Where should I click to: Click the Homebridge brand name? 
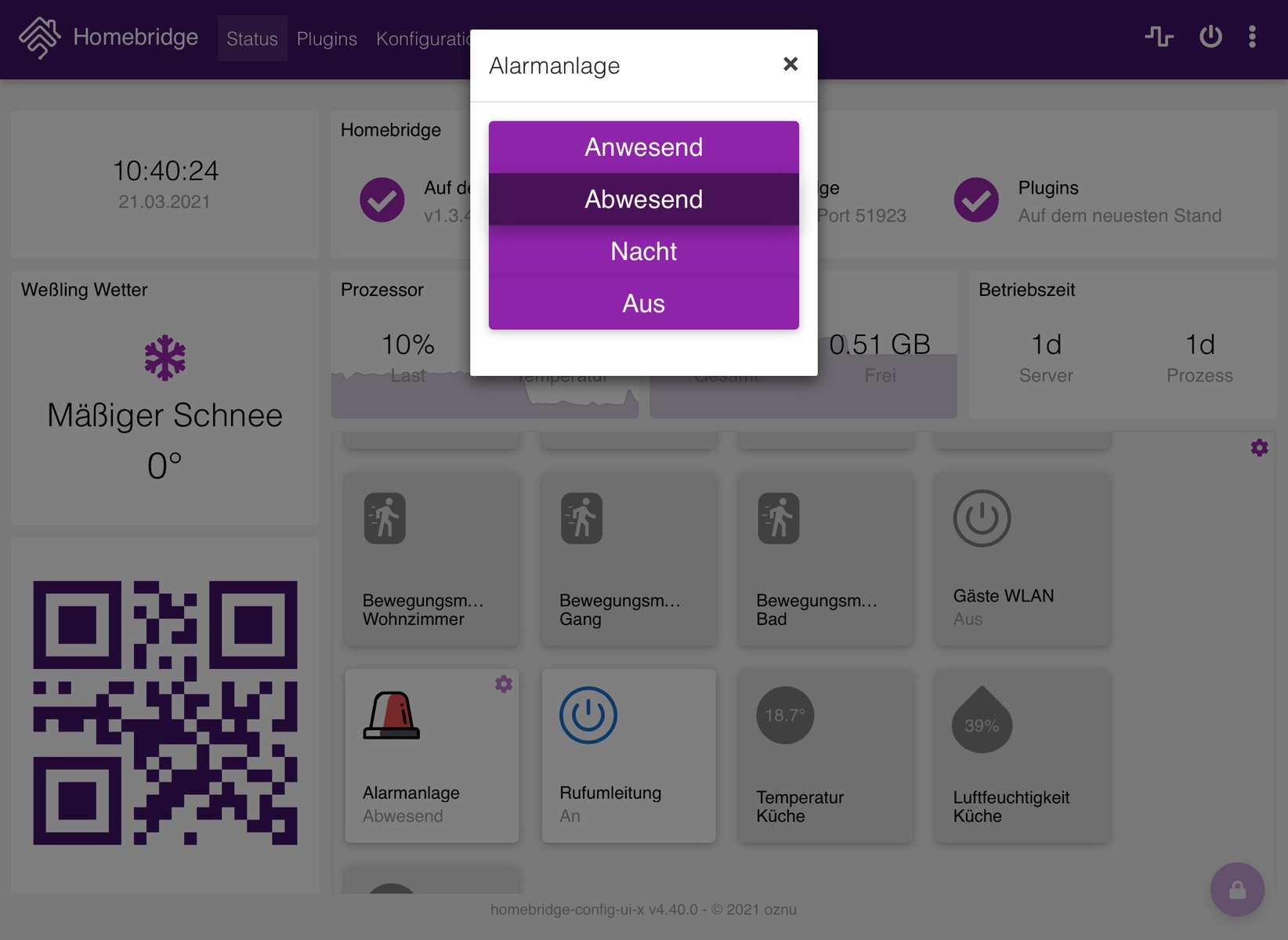[136, 37]
